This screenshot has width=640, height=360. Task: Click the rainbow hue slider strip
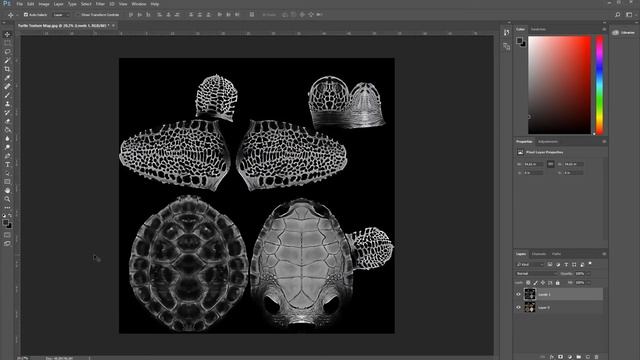(599, 85)
